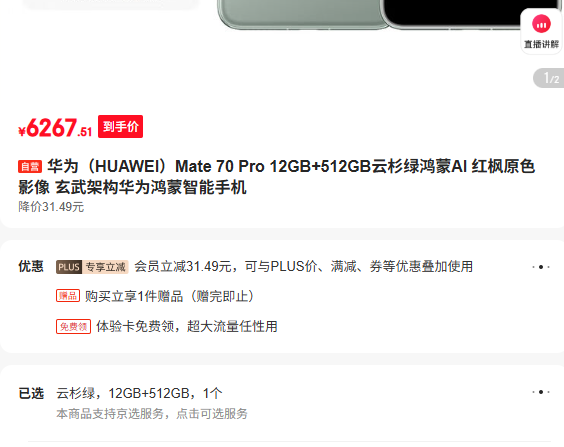Click the 免费领 free-claim tag
The height and width of the screenshot is (447, 564).
(x=73, y=327)
